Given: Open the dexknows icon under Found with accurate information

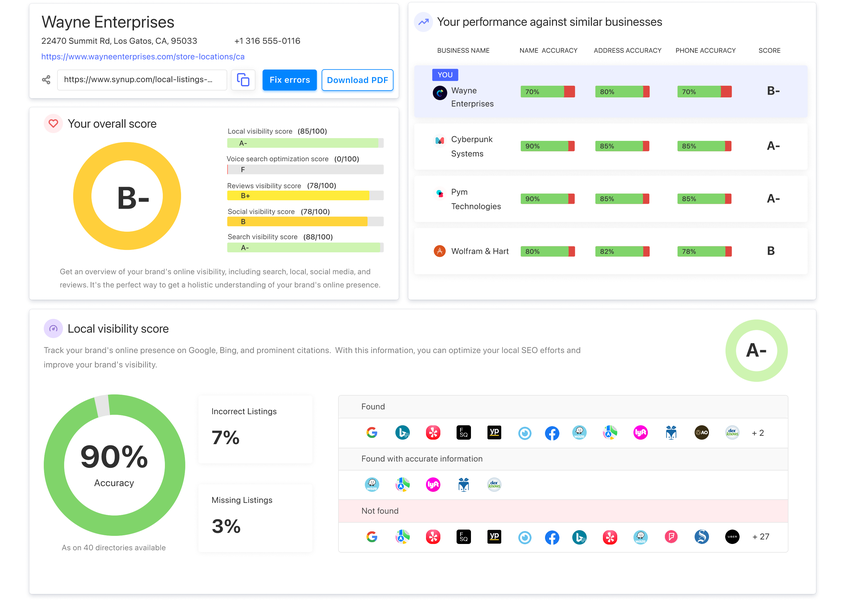Looking at the screenshot, I should (494, 484).
